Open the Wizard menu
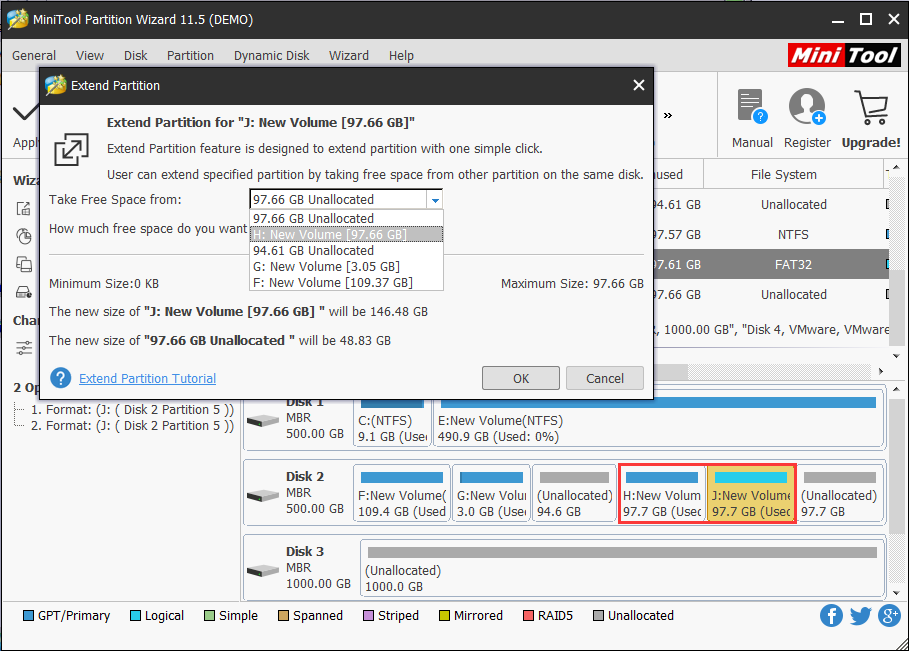Screen dimensions: 909x651 [349, 56]
